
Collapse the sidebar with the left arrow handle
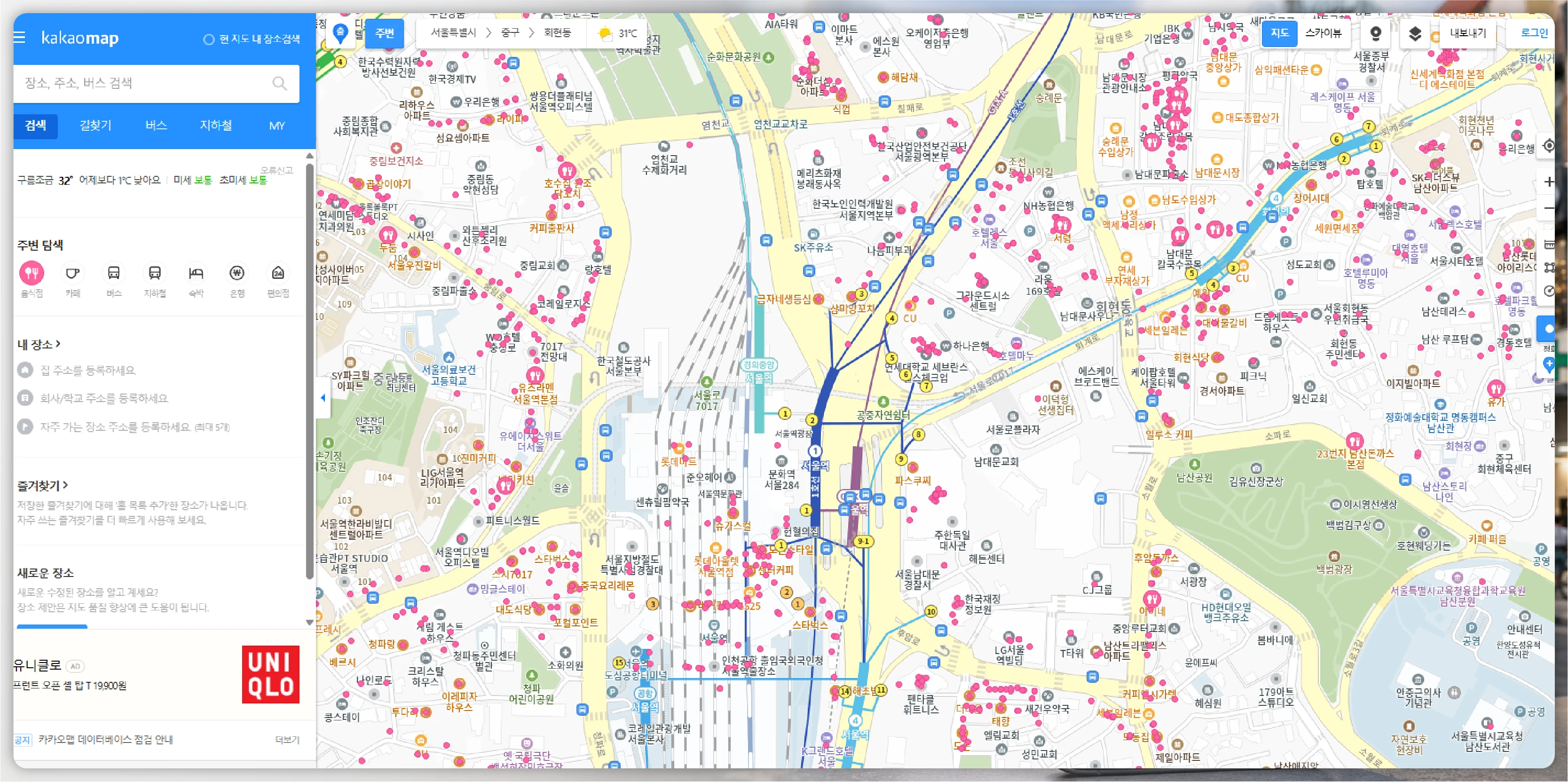tap(323, 398)
